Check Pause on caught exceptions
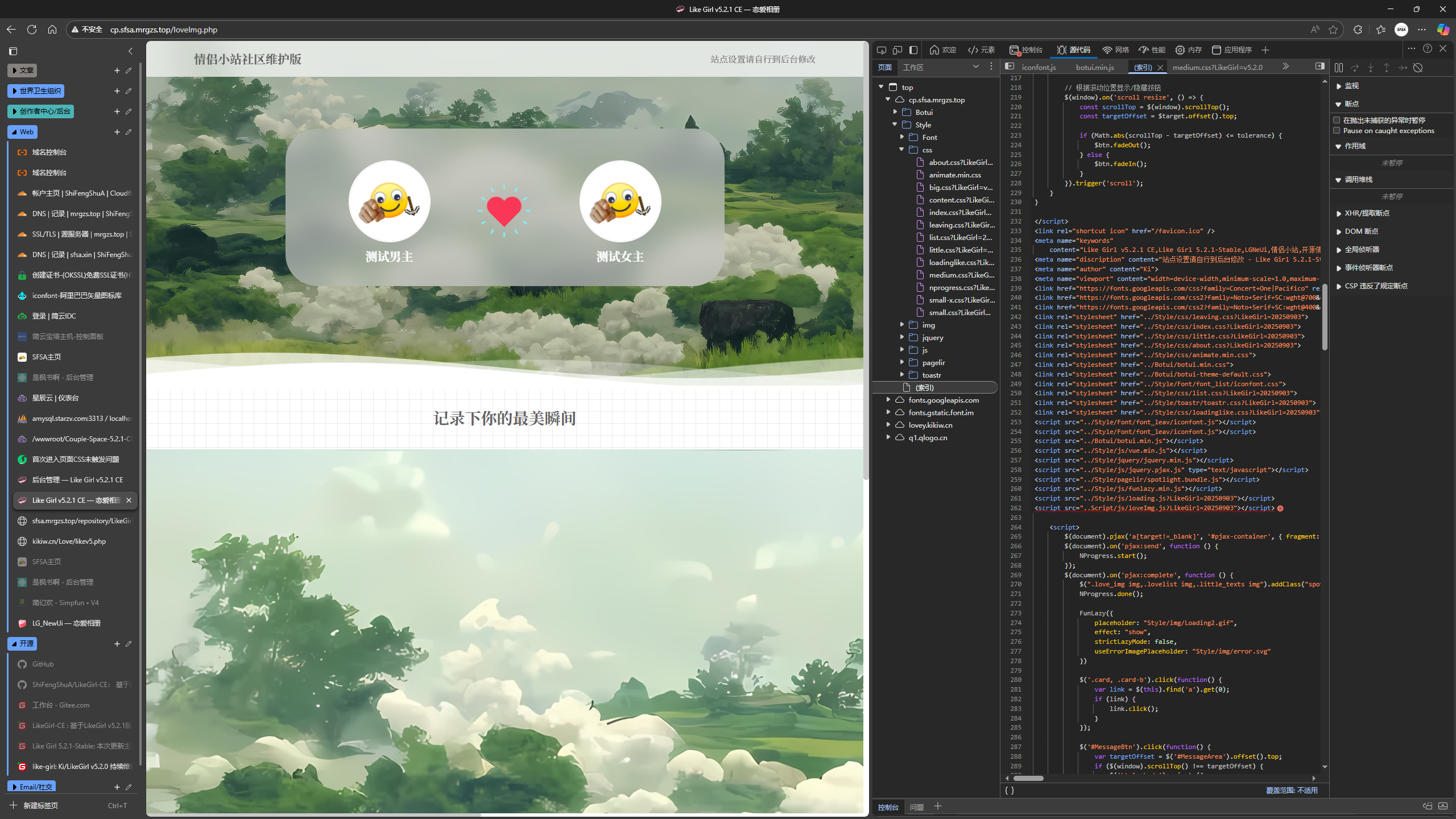The image size is (1456, 819). [1337, 130]
